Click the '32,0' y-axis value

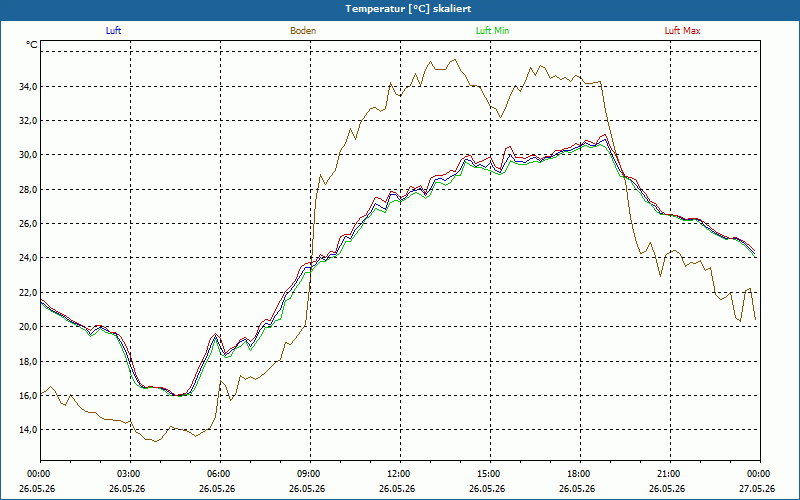pos(28,121)
